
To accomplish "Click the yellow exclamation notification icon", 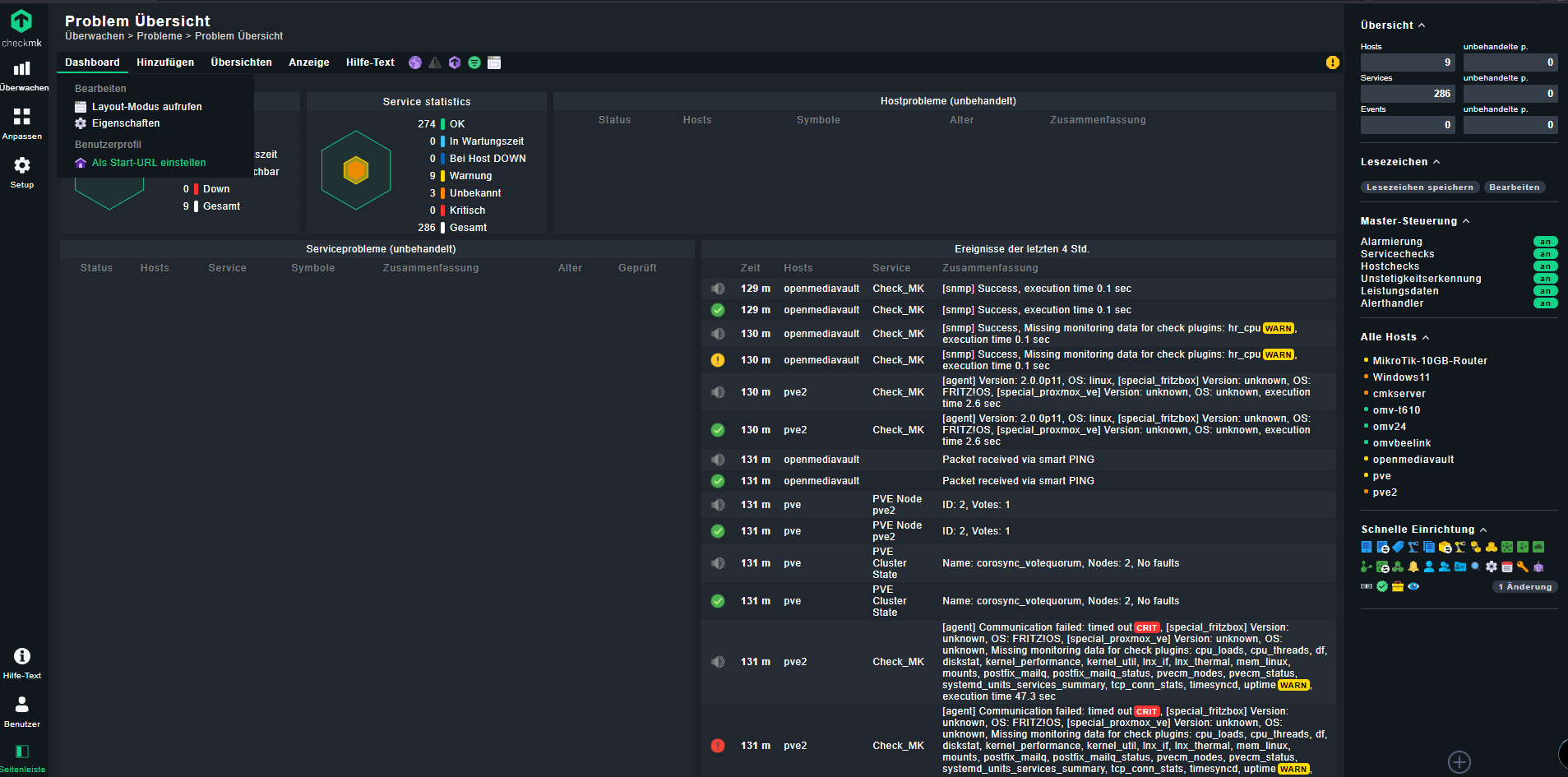I will tap(1333, 62).
